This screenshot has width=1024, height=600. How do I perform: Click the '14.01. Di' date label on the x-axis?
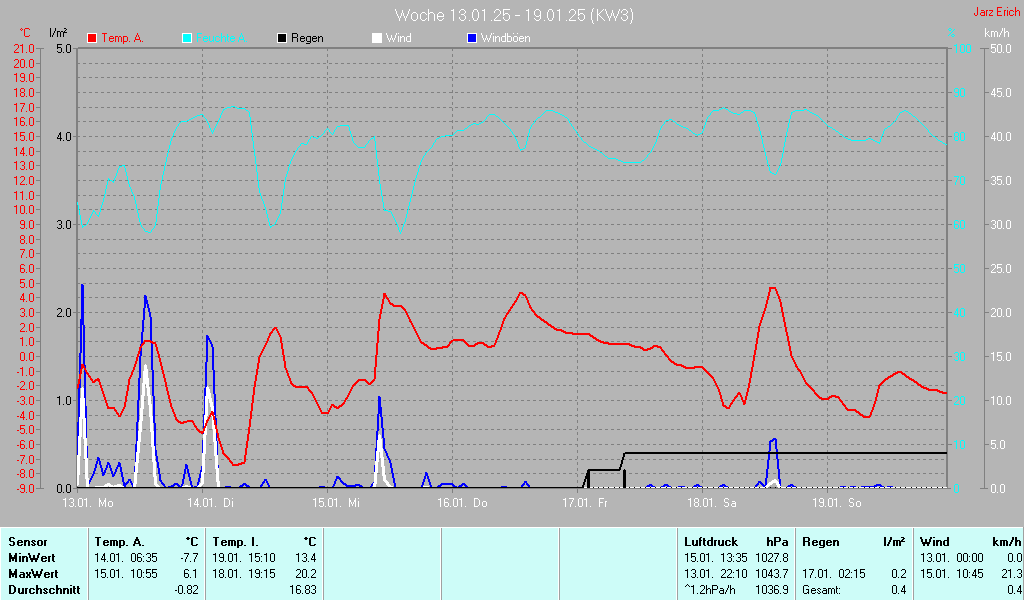tap(210, 503)
